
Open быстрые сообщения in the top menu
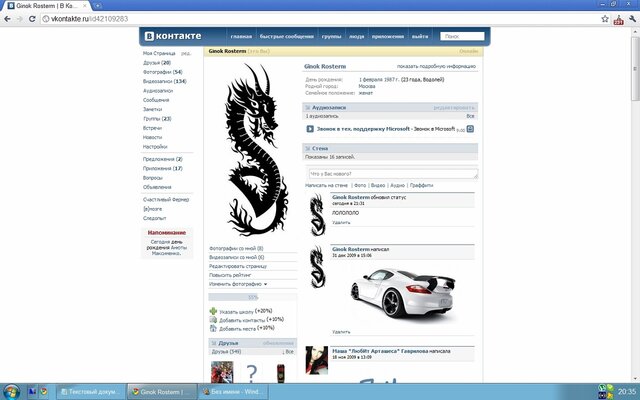[x=287, y=36]
